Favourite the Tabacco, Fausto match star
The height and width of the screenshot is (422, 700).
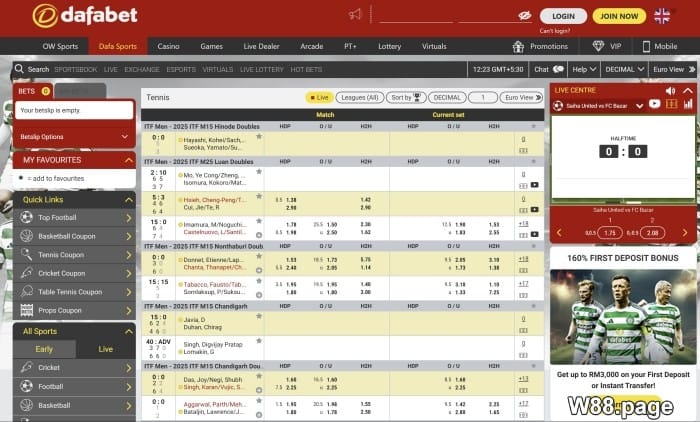259,281
